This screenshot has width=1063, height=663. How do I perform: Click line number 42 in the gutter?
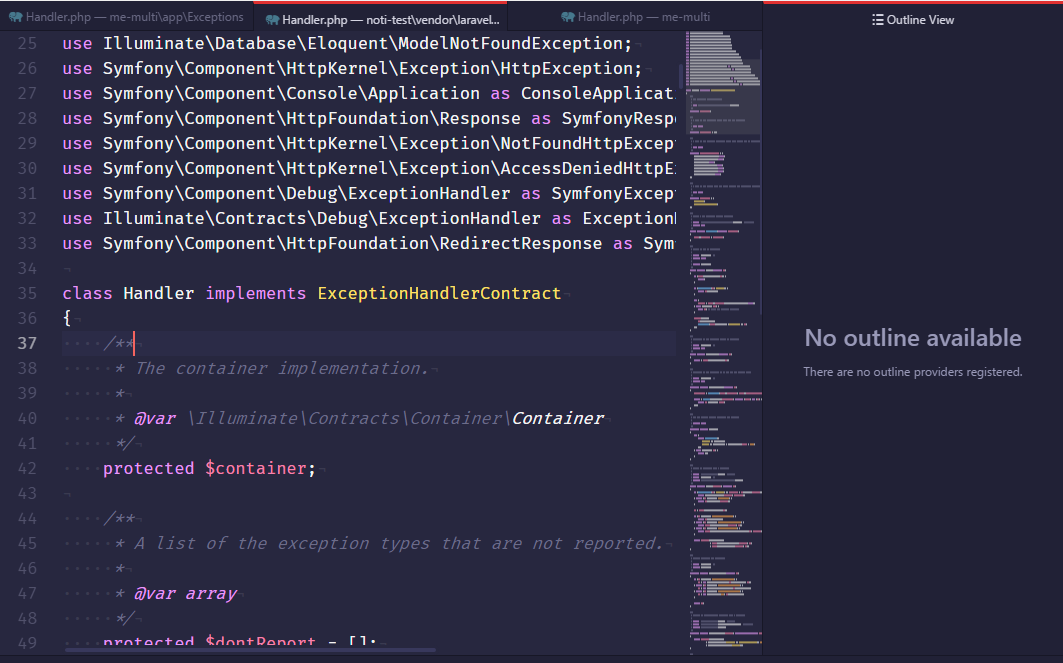[x=27, y=468]
